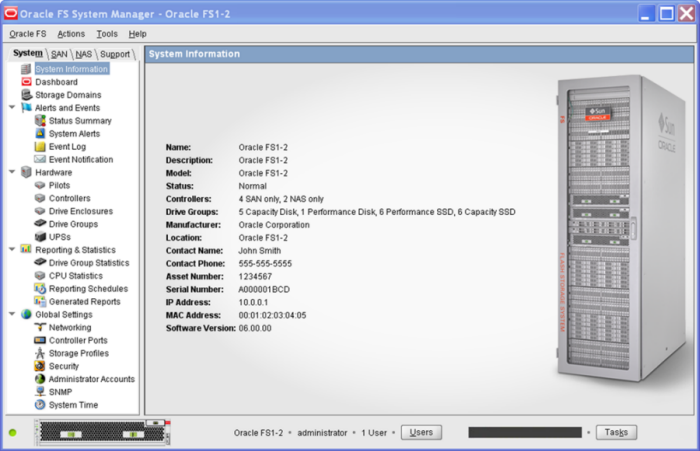
Task: Click the System Alerts warning icon
Action: [x=40, y=134]
